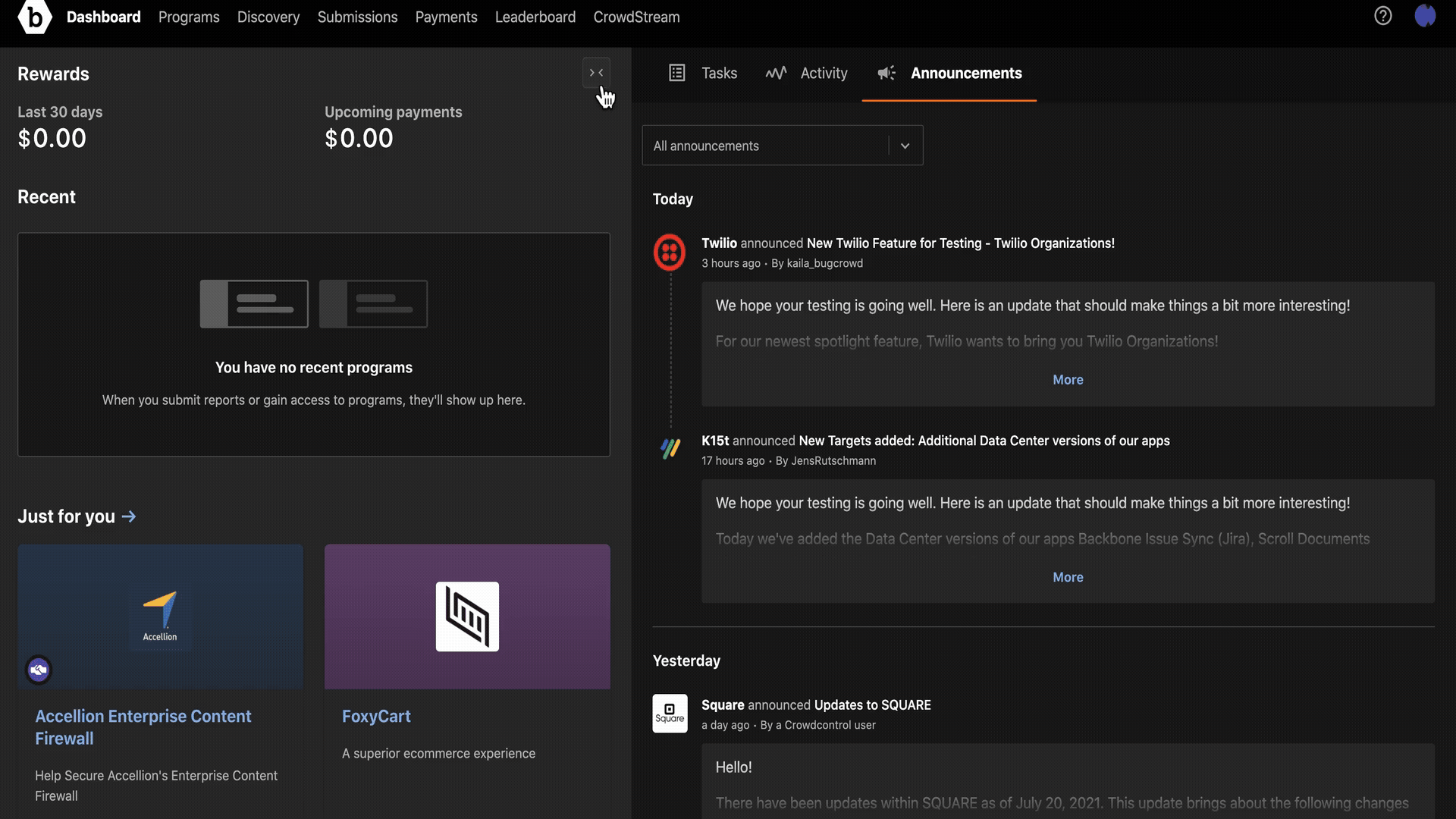This screenshot has height=819, width=1456.
Task: Click the Announcements megaphone icon
Action: [x=886, y=73]
